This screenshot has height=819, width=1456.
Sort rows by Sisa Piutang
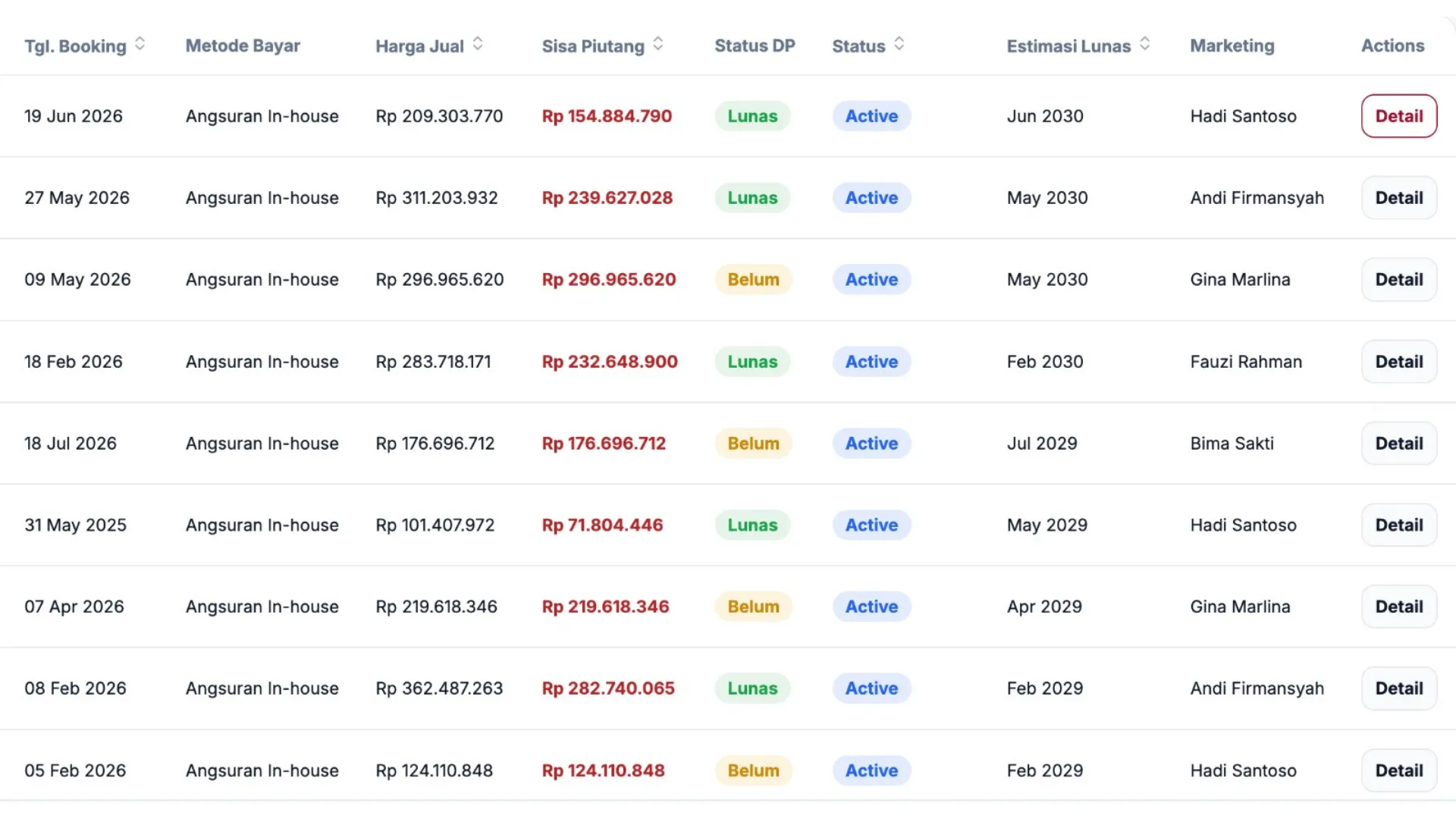point(658,44)
